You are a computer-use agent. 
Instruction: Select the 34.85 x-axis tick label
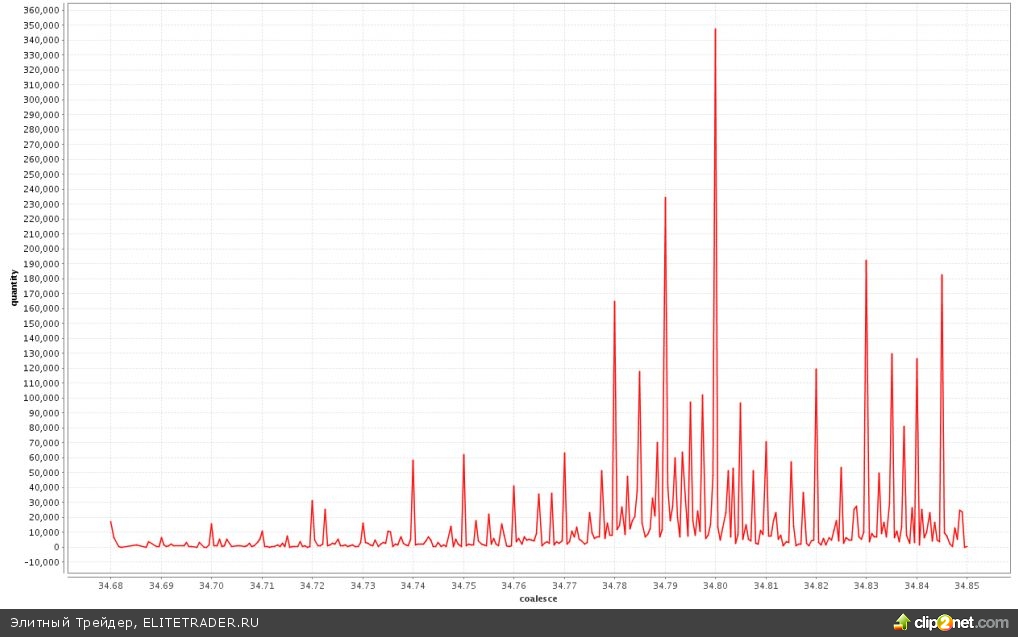966,586
